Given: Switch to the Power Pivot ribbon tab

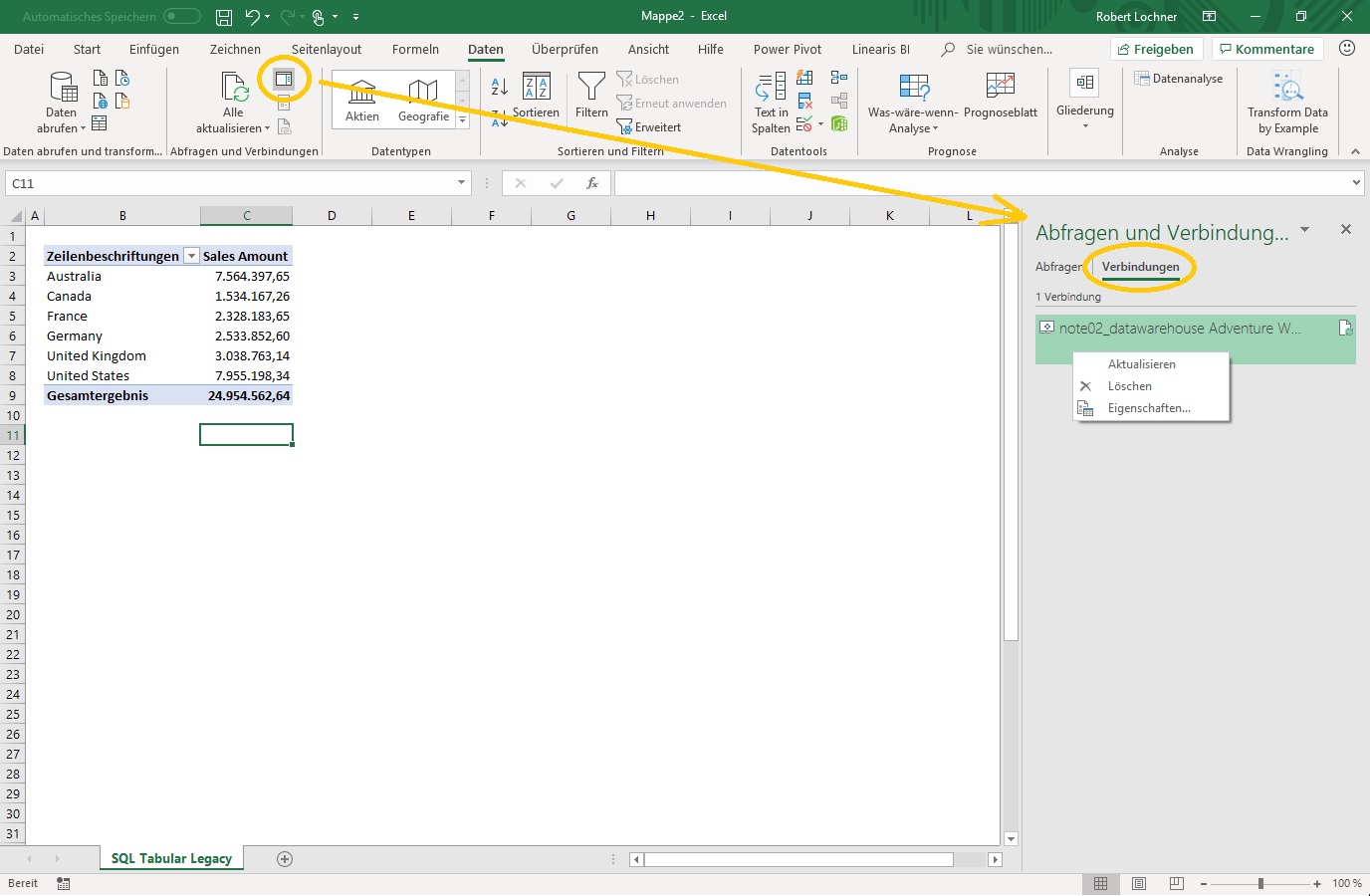Looking at the screenshot, I should point(787,49).
